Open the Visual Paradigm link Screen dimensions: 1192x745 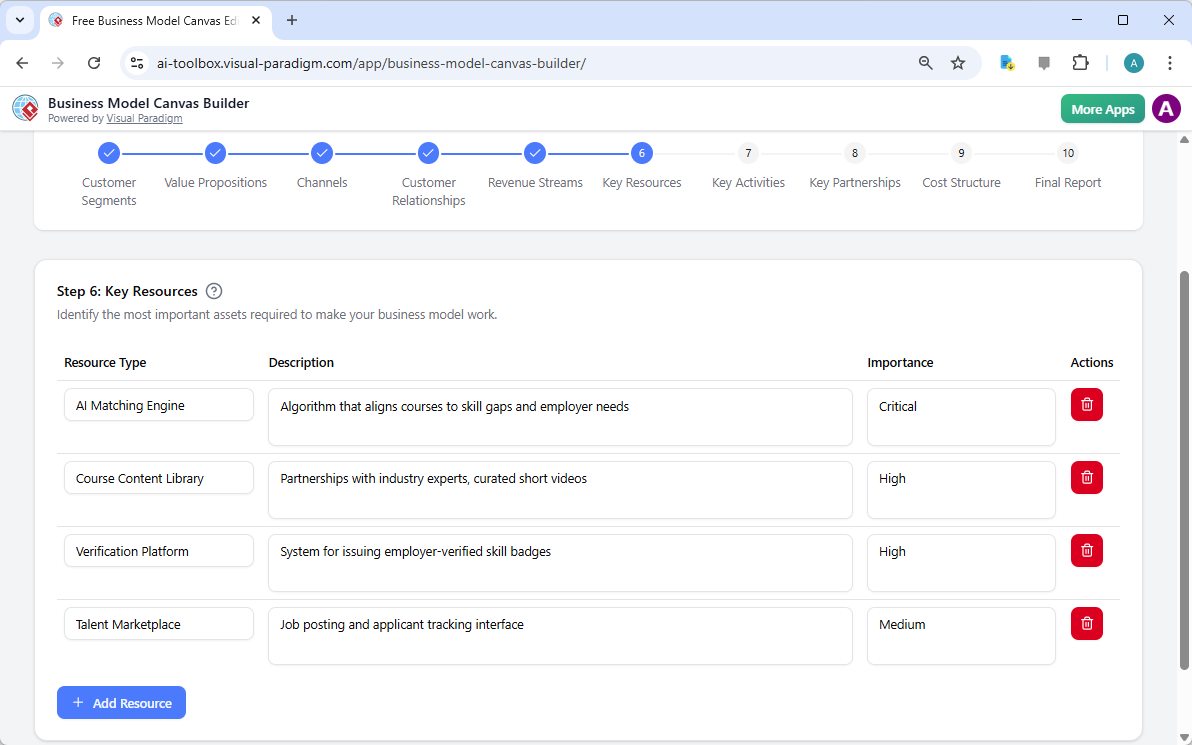pos(144,118)
